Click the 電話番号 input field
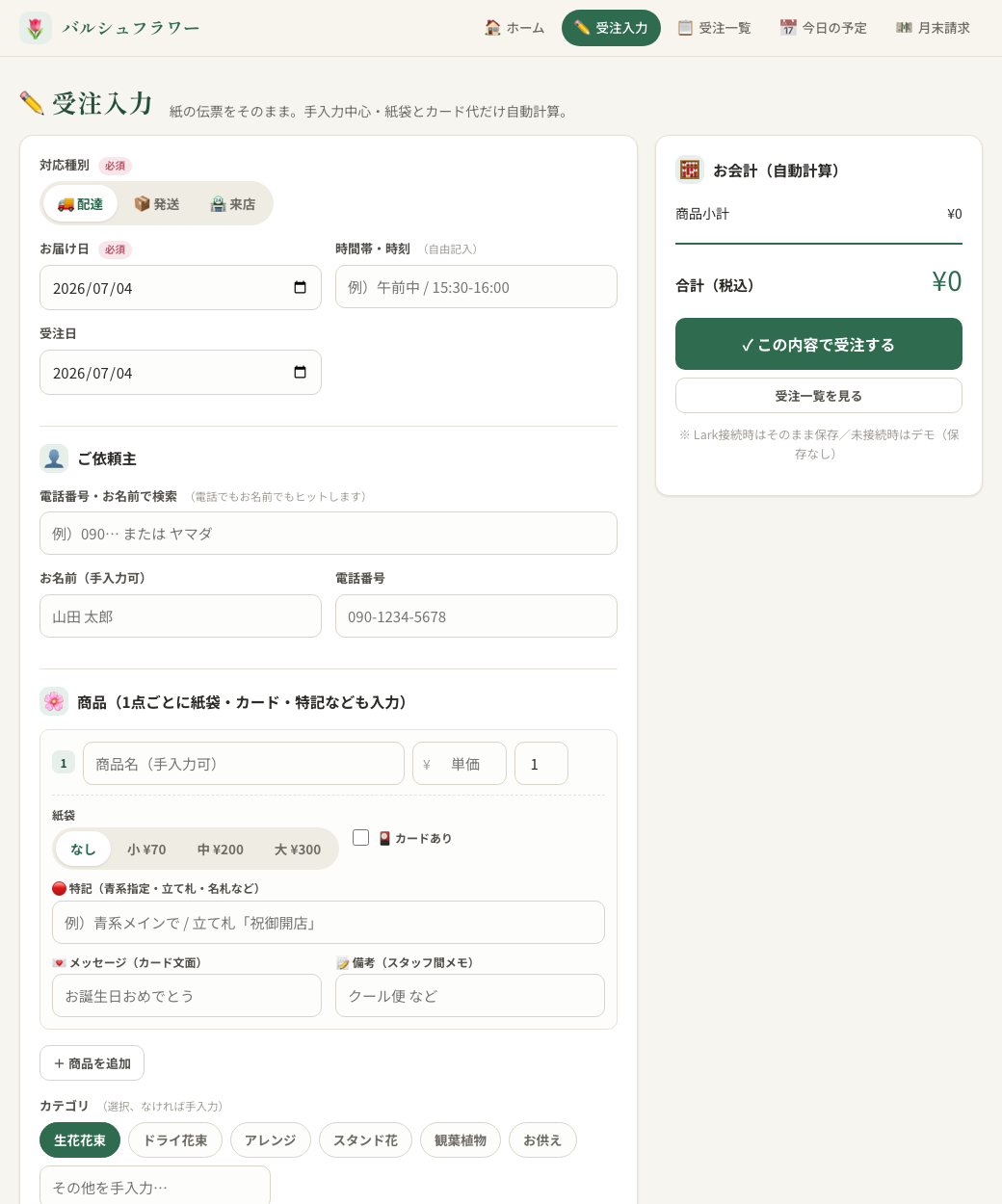Viewport: 1002px width, 1204px height. point(476,616)
